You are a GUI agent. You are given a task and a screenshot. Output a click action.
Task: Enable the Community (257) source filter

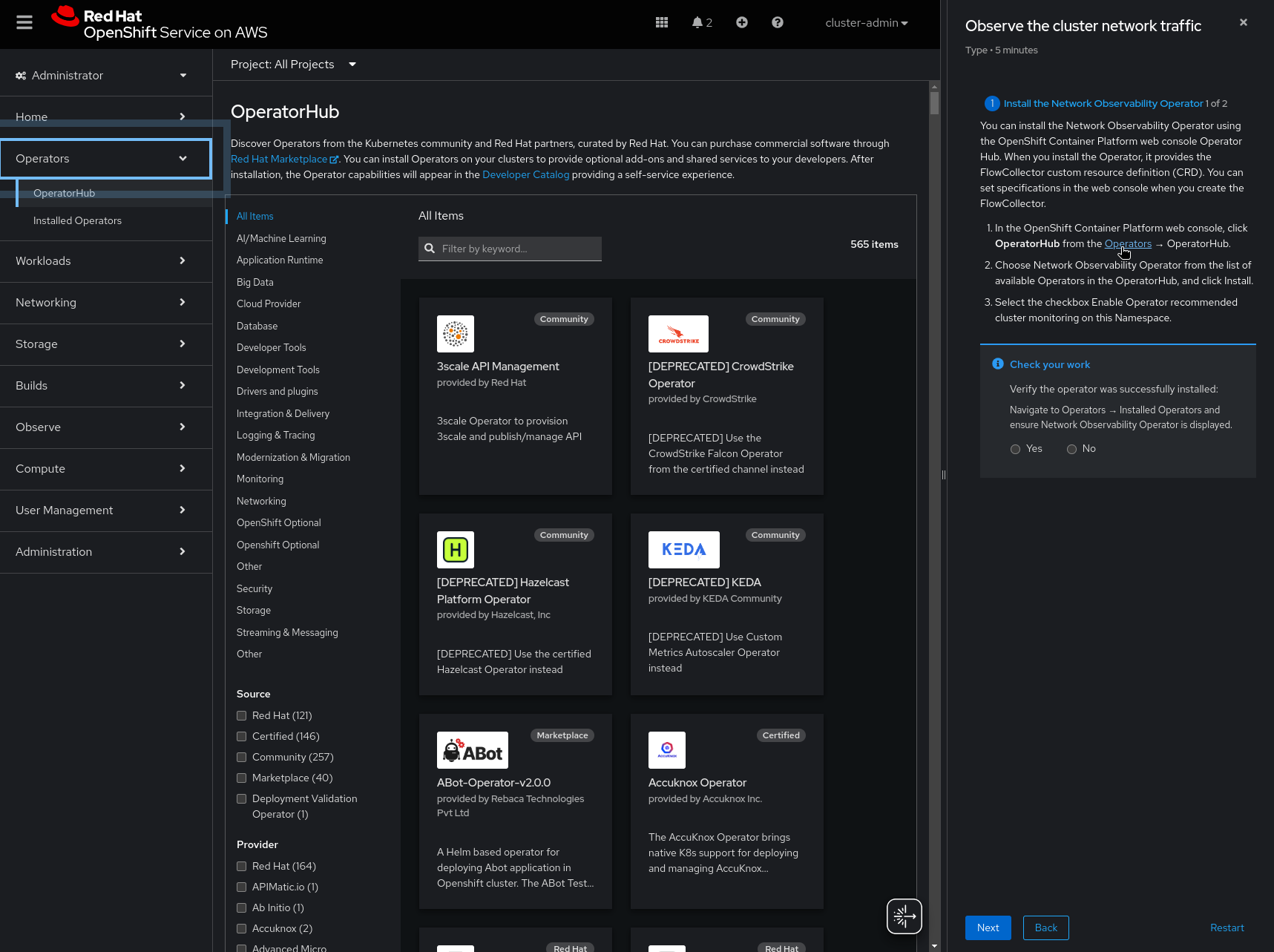pyautogui.click(x=242, y=758)
